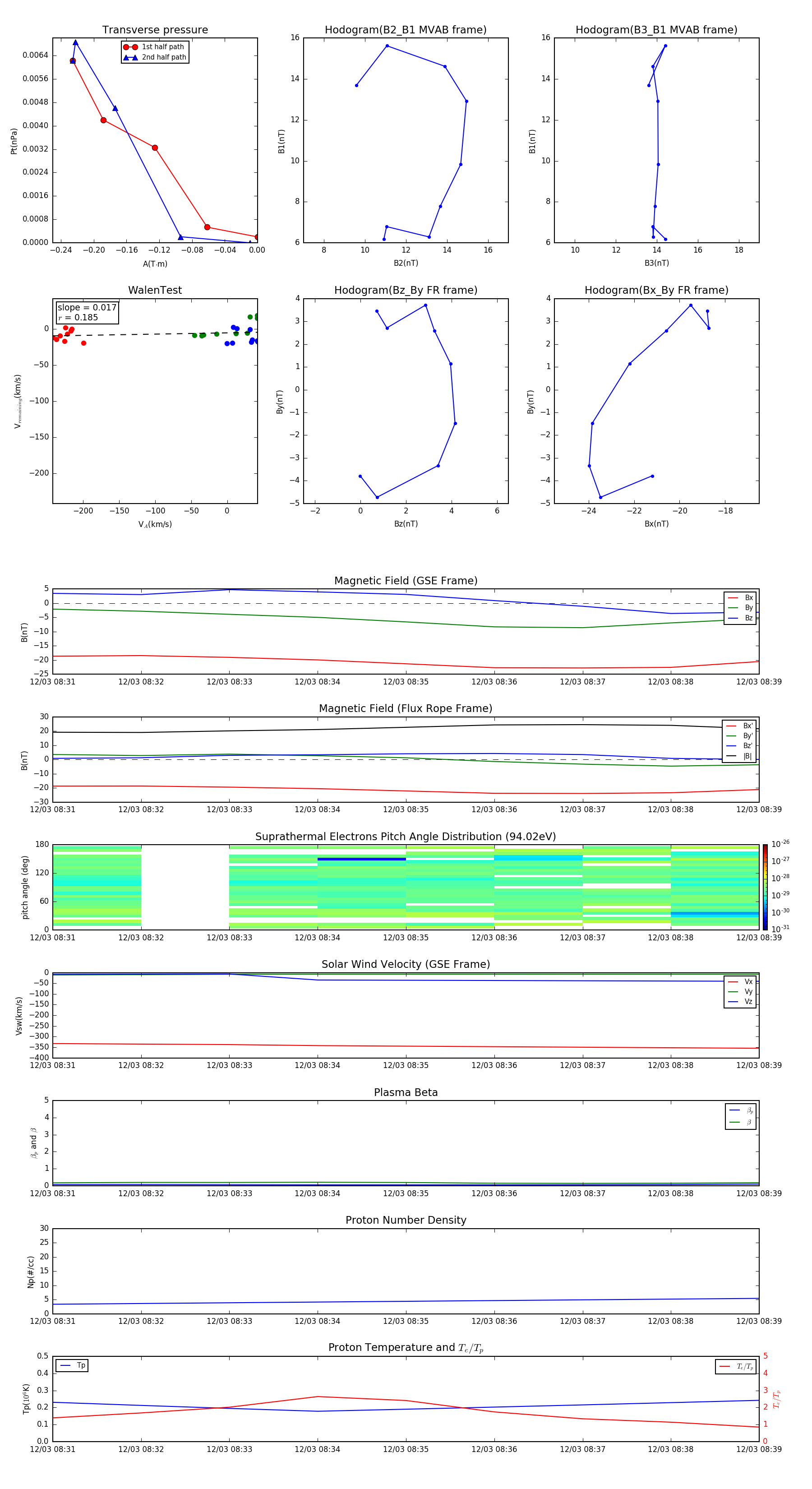Screen dimensions: 812x1489
Task: Click the 'Np(#/cc)' axis label
Action: tap(31, 1271)
